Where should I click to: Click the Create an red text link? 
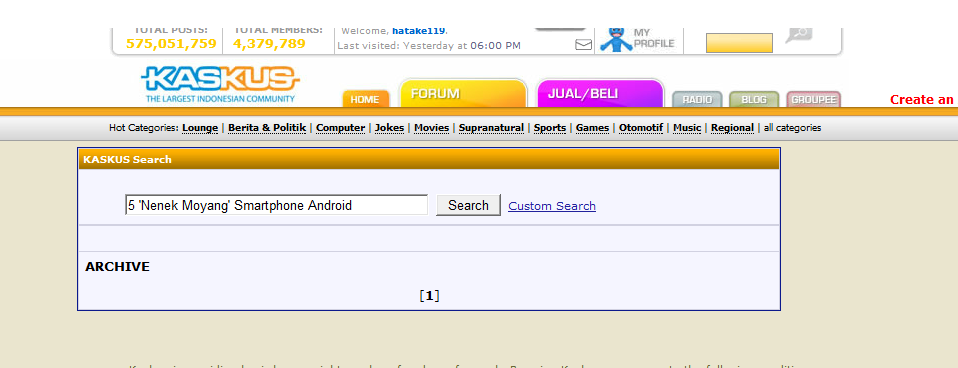point(923,100)
